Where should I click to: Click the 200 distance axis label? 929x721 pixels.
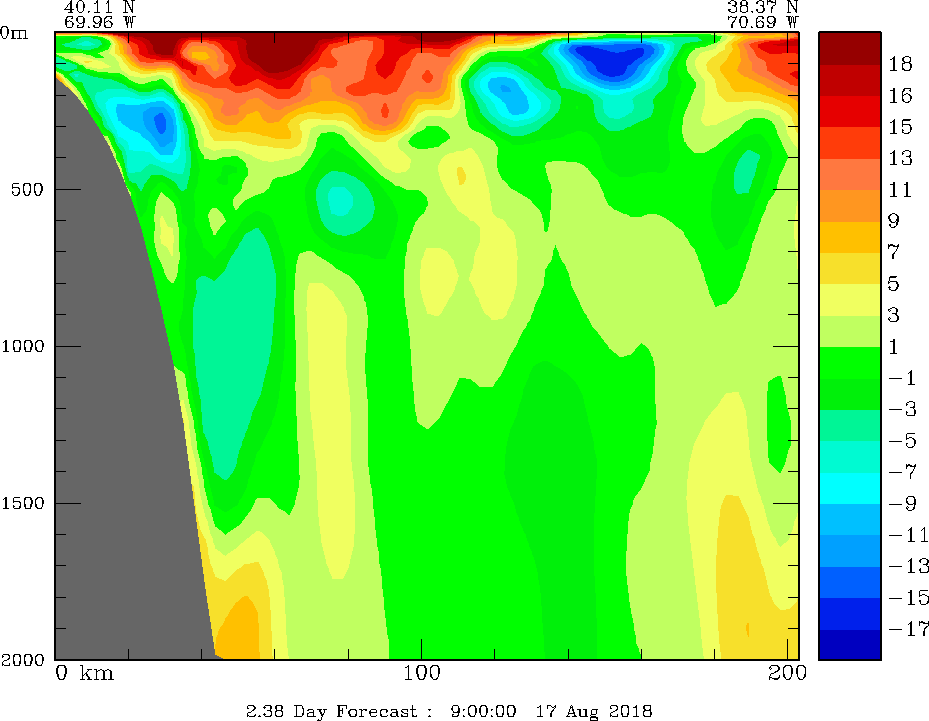tap(787, 673)
